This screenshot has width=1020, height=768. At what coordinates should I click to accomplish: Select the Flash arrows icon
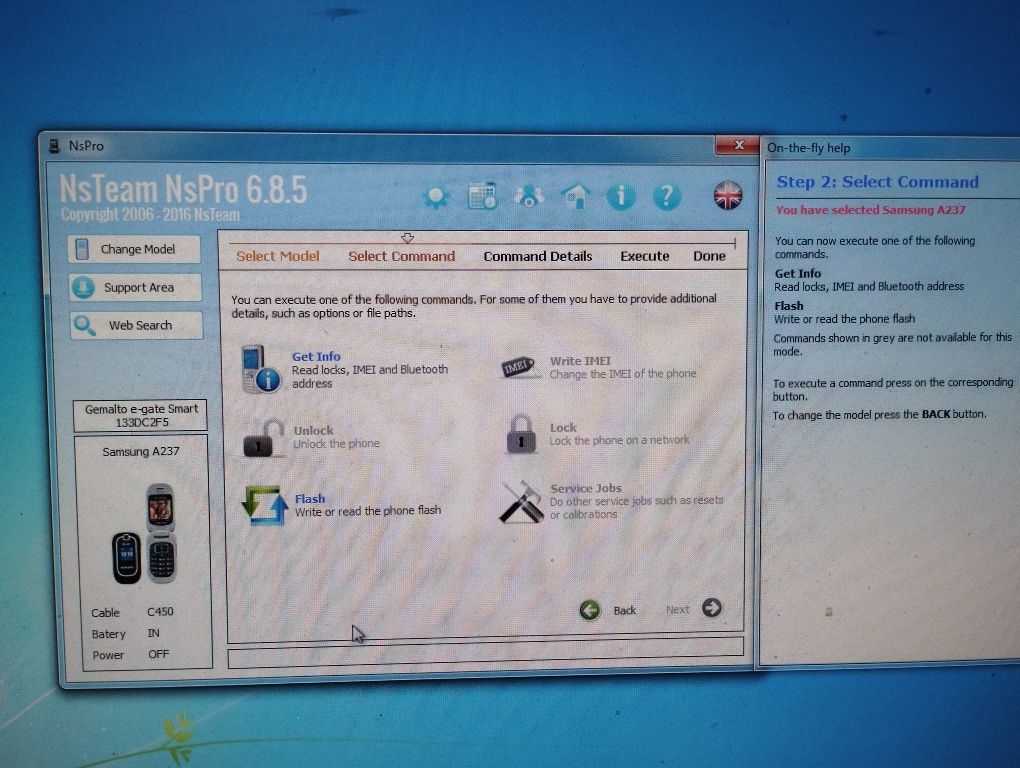click(265, 505)
